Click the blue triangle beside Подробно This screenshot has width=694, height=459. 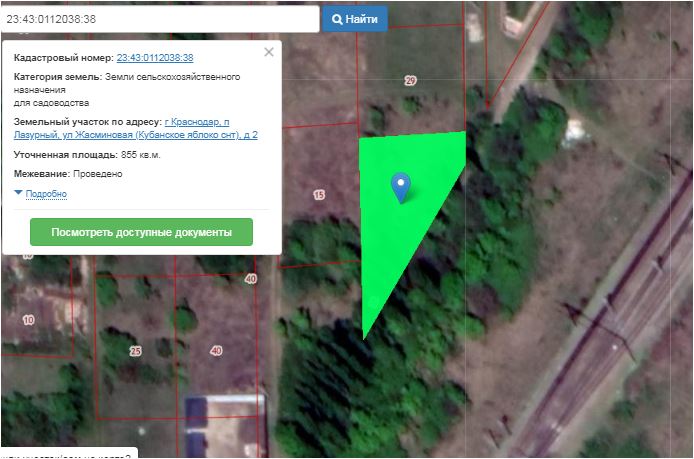[18, 193]
